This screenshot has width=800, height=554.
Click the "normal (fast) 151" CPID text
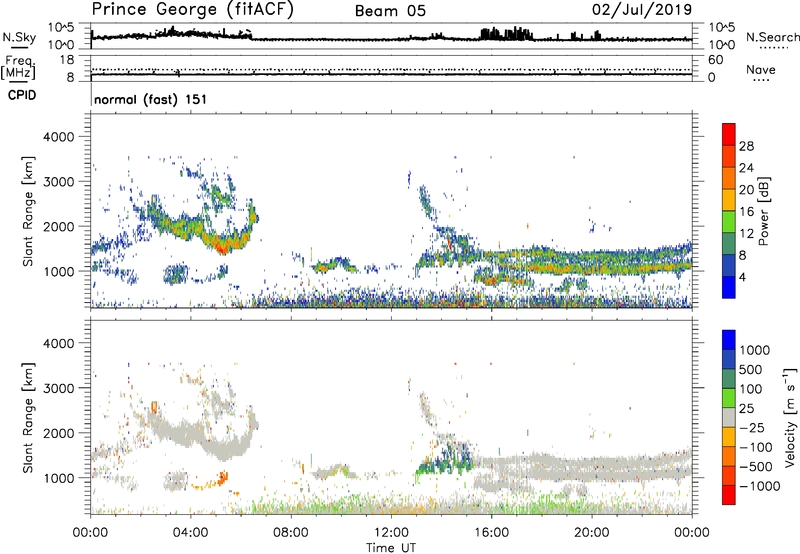(x=151, y=99)
